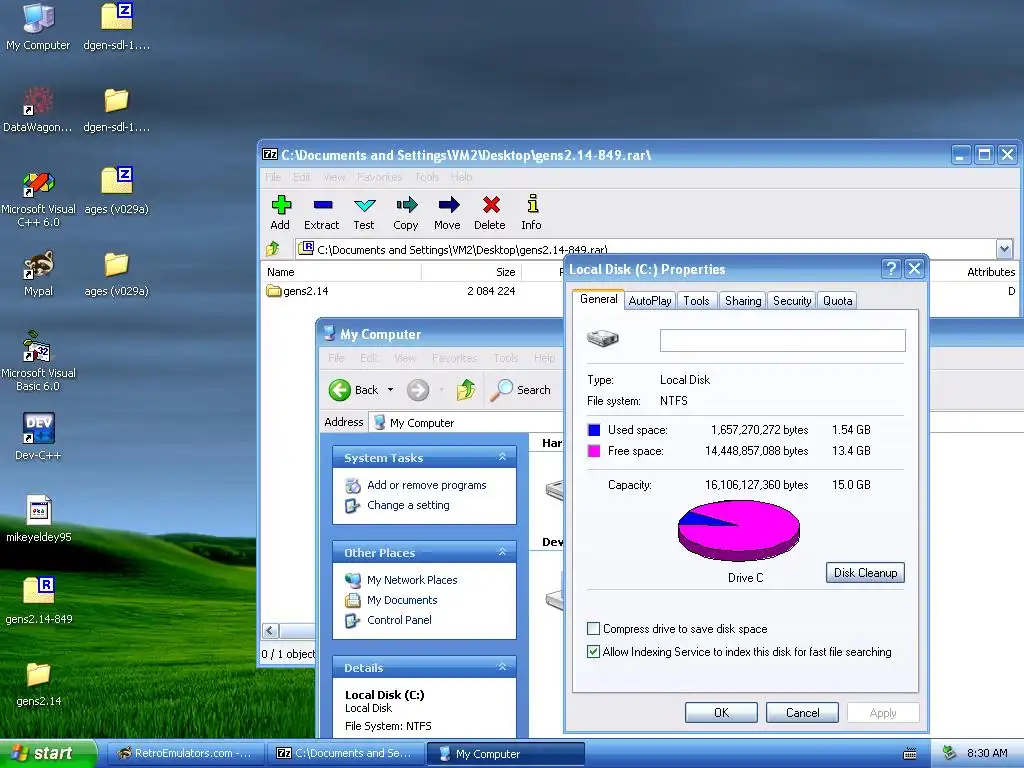Click the Move arrow icon in 7-Zip
This screenshot has height=768, width=1024.
(447, 213)
